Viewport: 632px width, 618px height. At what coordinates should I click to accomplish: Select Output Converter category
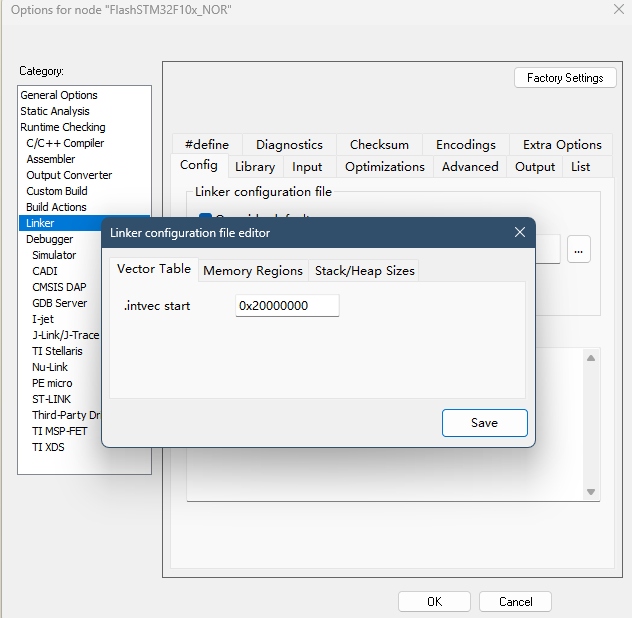69,175
